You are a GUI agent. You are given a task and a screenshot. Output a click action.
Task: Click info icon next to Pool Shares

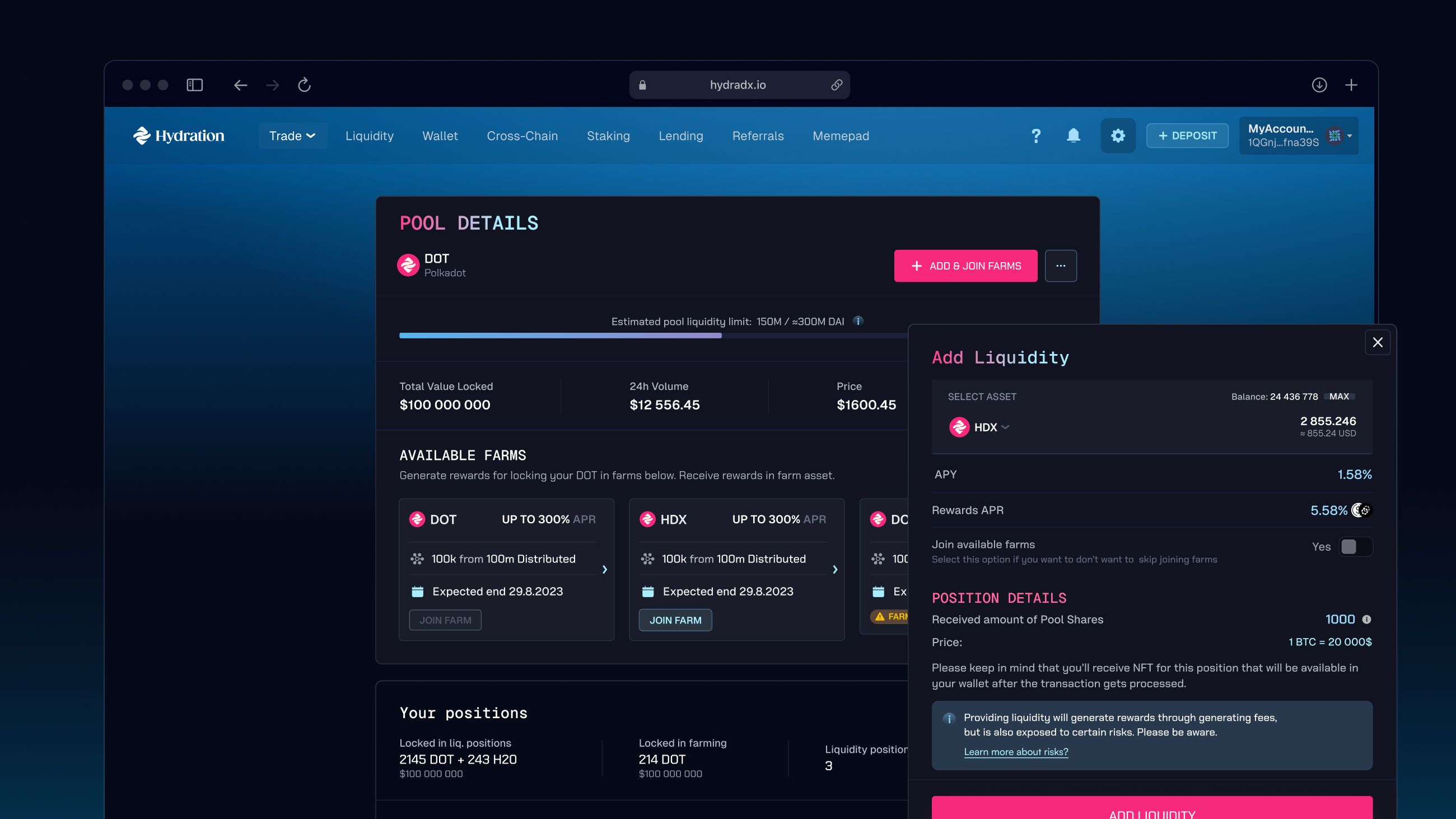[x=1366, y=620]
